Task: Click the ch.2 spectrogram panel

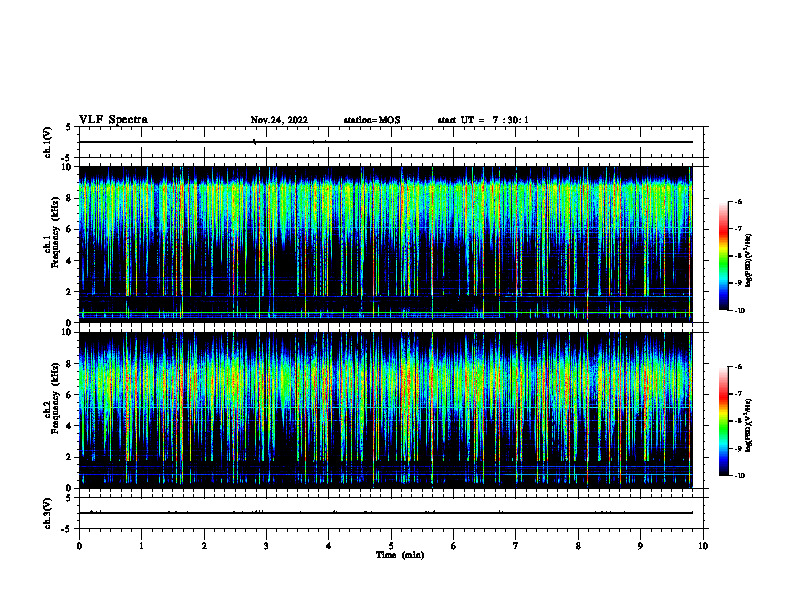Action: [x=385, y=410]
